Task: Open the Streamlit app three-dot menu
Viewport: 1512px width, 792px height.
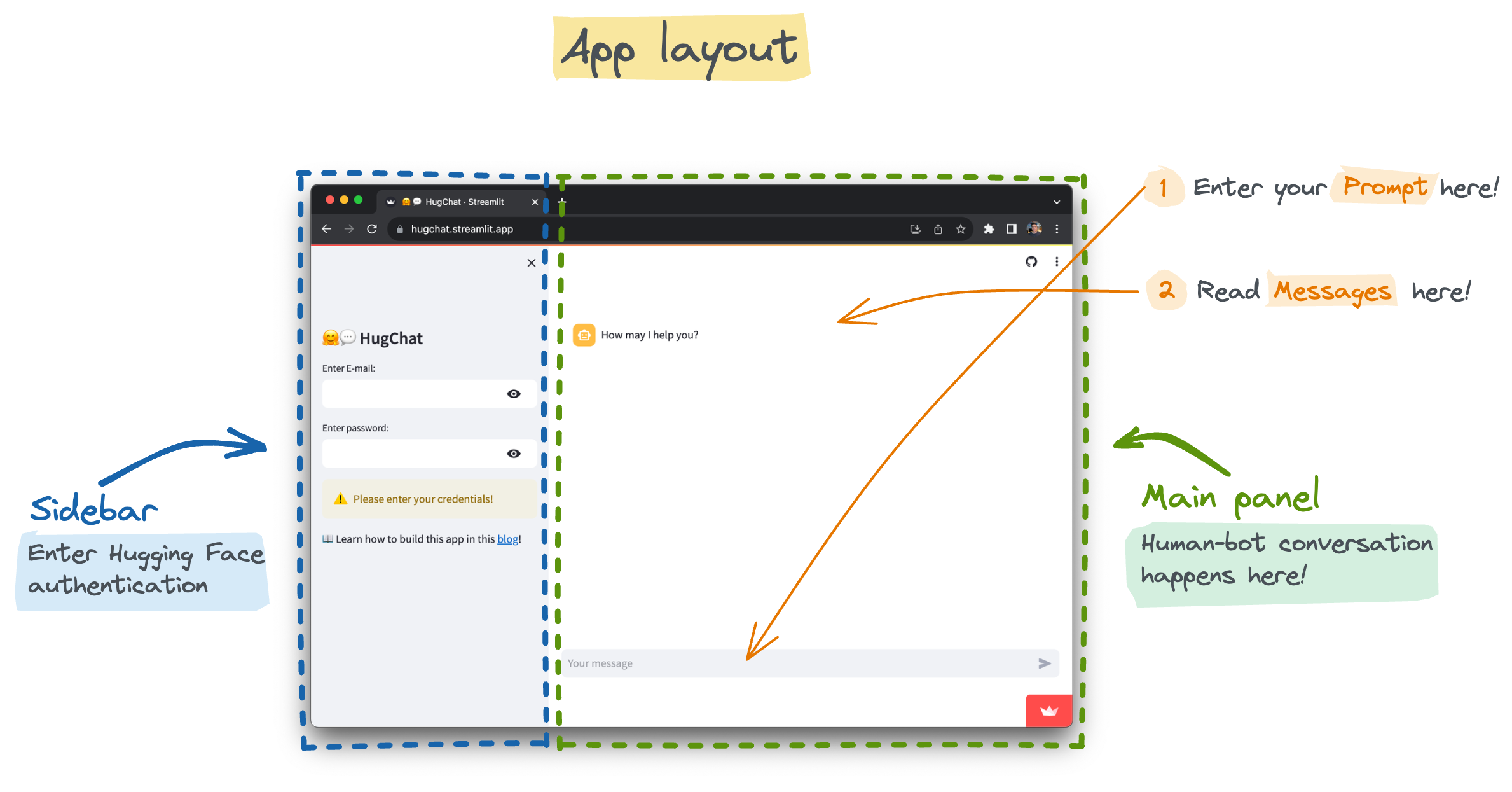Action: 1057,261
